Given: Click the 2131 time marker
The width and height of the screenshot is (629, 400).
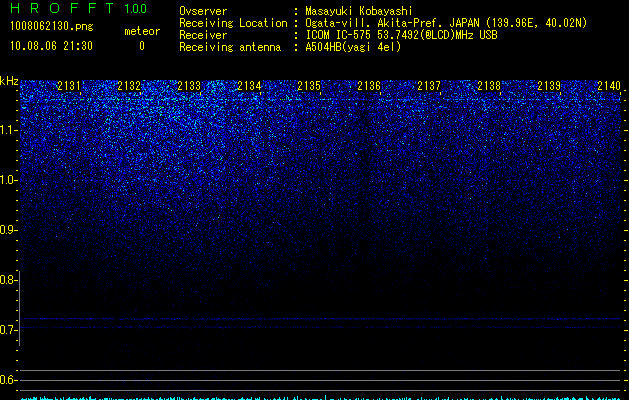Looking at the screenshot, I should tap(69, 86).
